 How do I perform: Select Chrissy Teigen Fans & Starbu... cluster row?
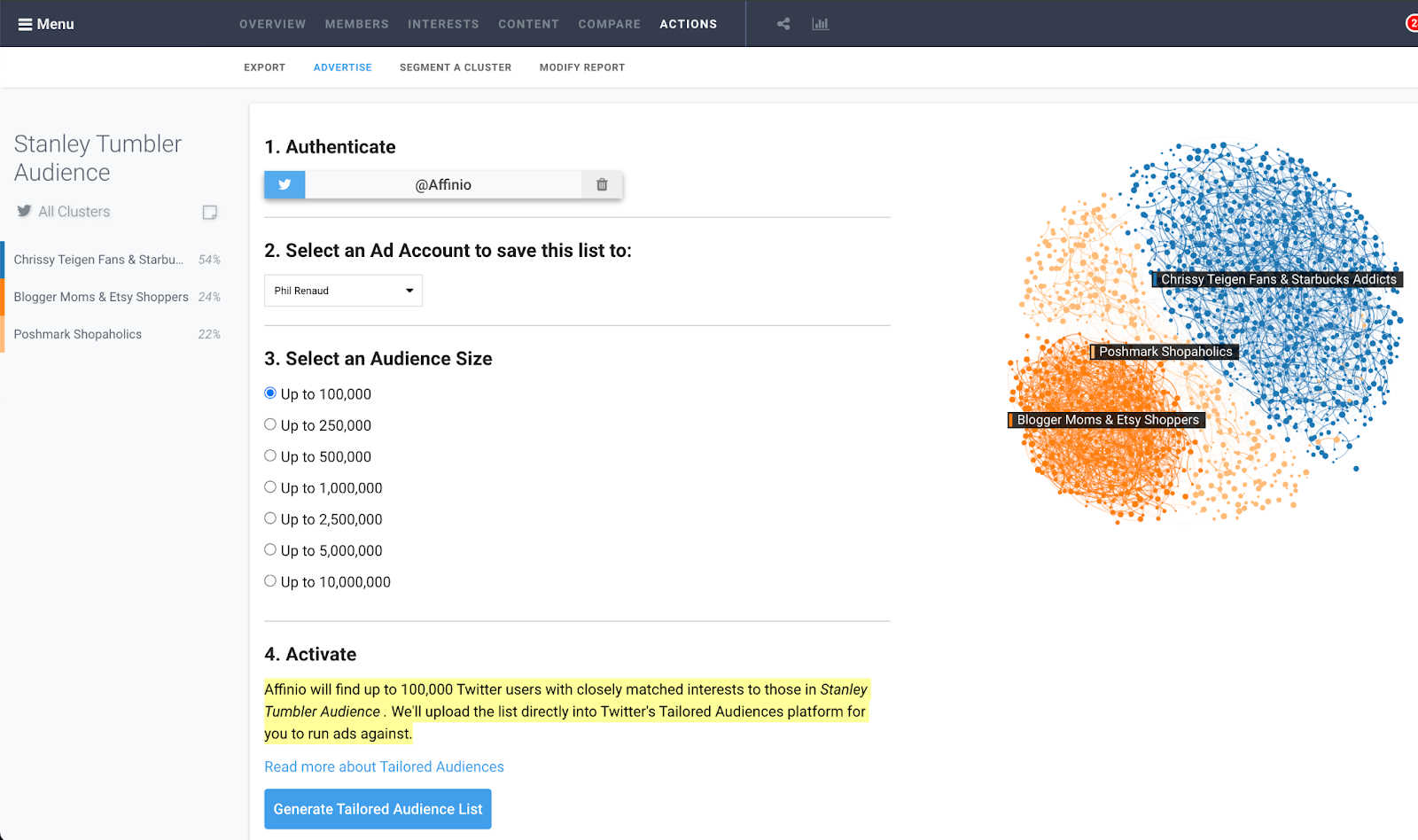(x=117, y=260)
